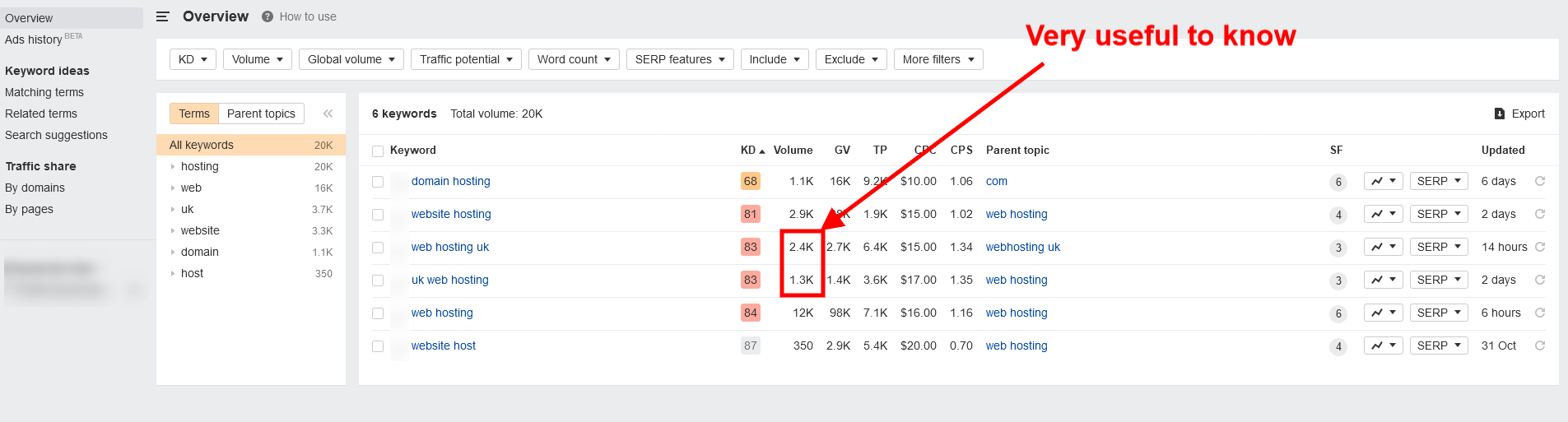The image size is (1568, 422).
Task: Go to Related terms report
Action: point(41,114)
